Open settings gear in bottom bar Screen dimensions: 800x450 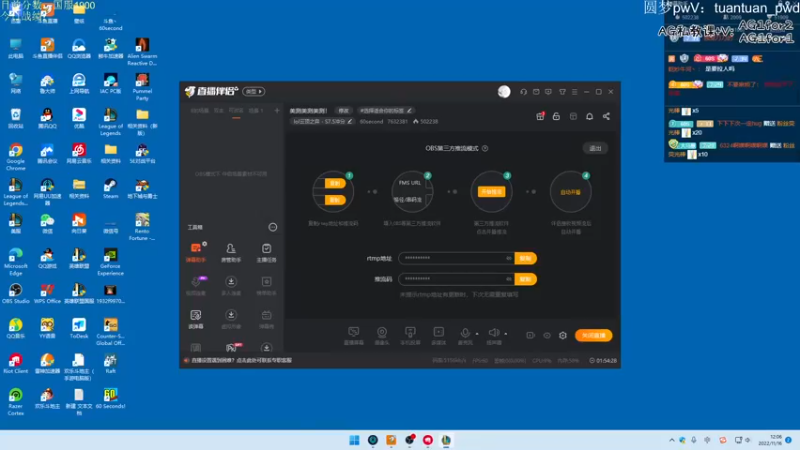563,335
